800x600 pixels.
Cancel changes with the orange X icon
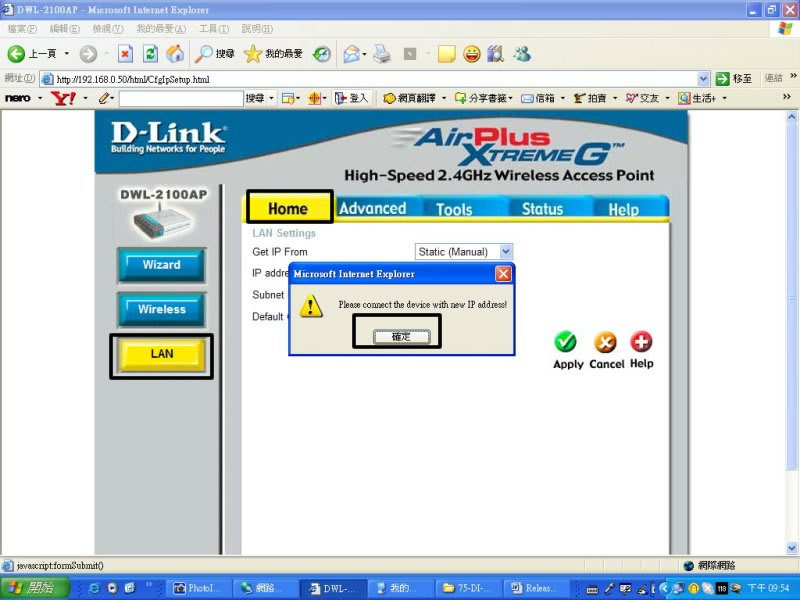tap(605, 342)
